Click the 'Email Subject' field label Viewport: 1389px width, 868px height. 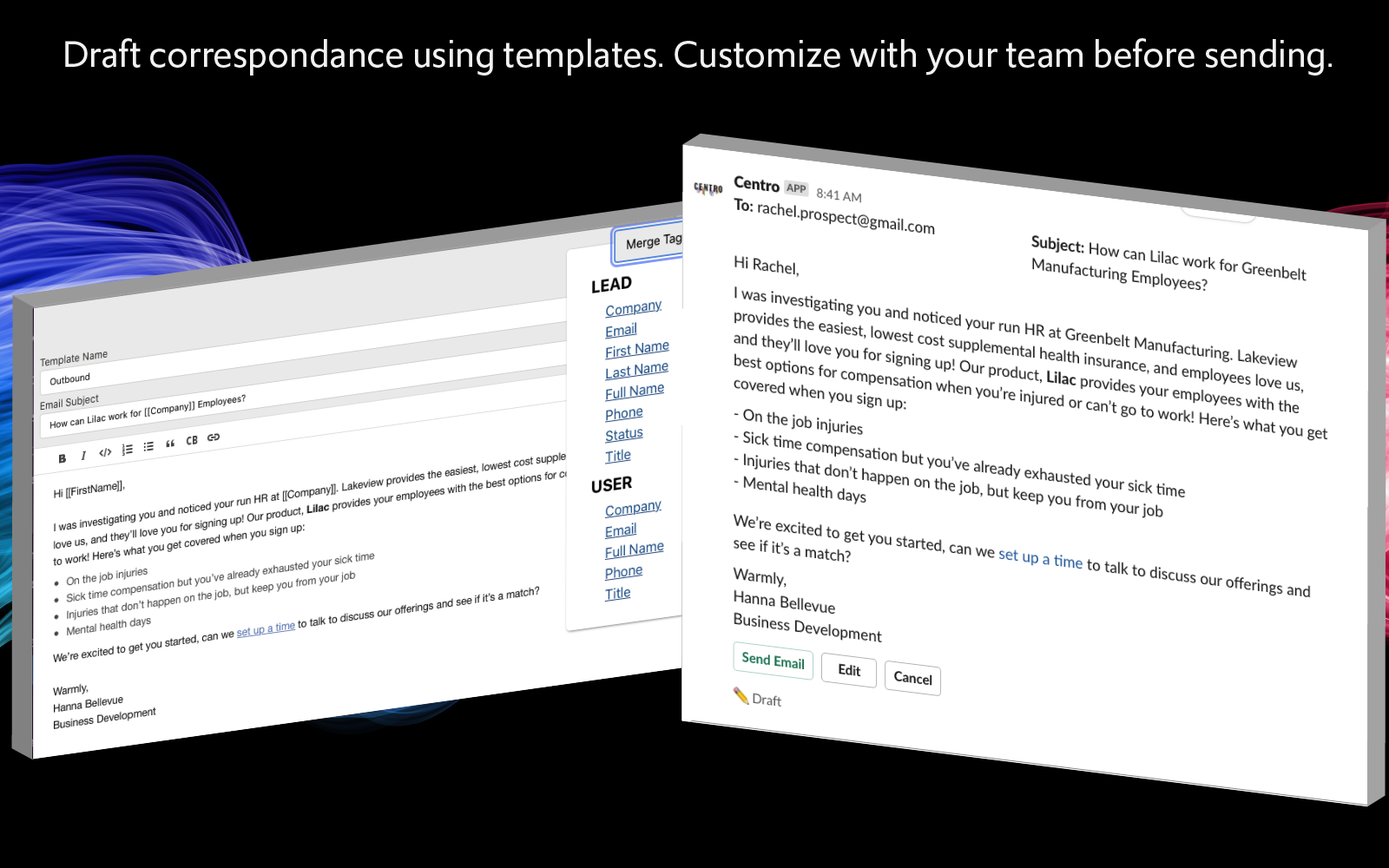pyautogui.click(x=69, y=401)
